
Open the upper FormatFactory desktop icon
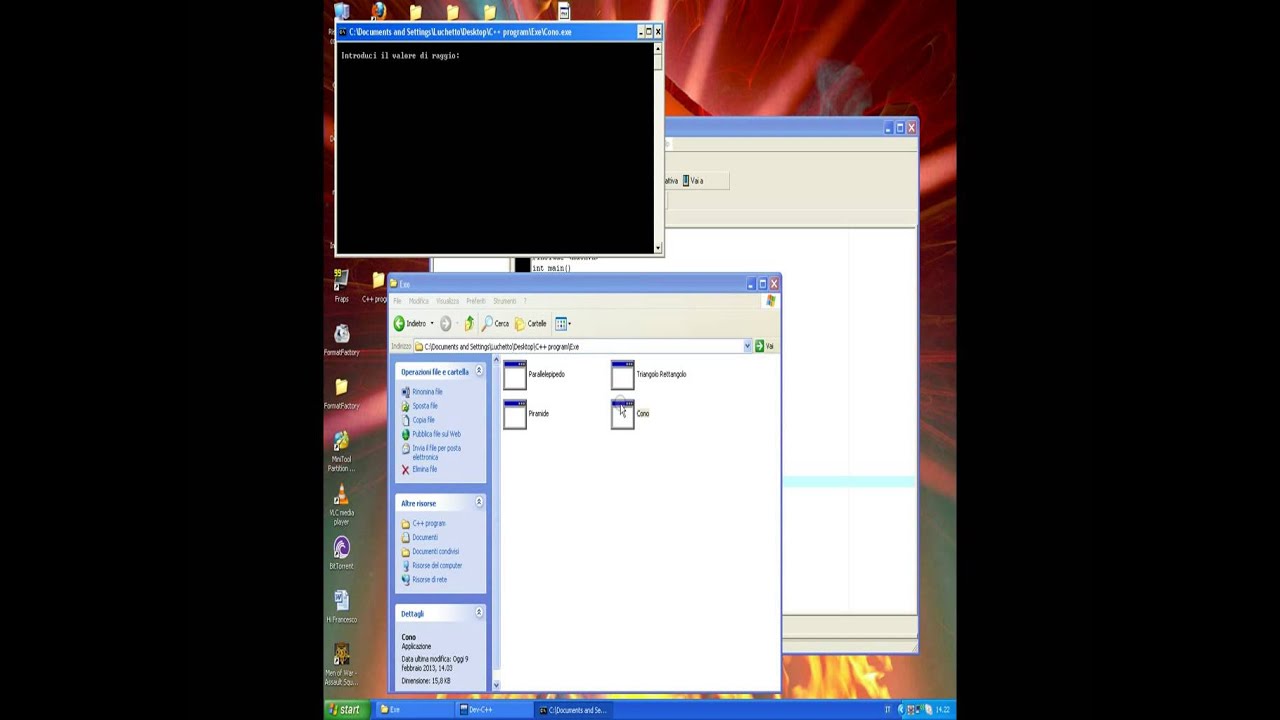(342, 340)
